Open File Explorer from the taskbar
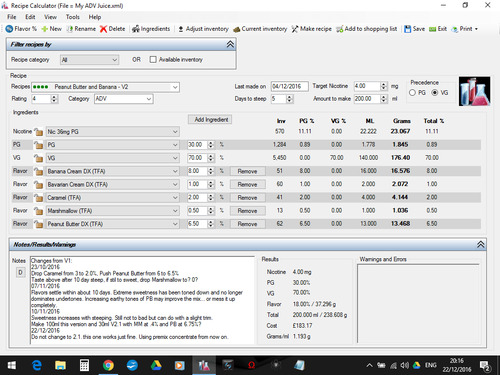Screen dimensions: 500x375 60,365
